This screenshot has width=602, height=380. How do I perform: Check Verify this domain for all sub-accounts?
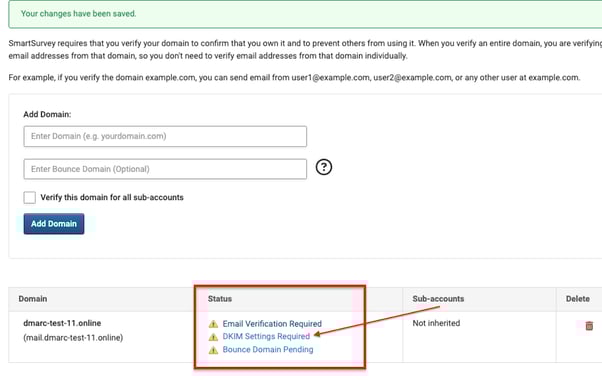pos(30,197)
